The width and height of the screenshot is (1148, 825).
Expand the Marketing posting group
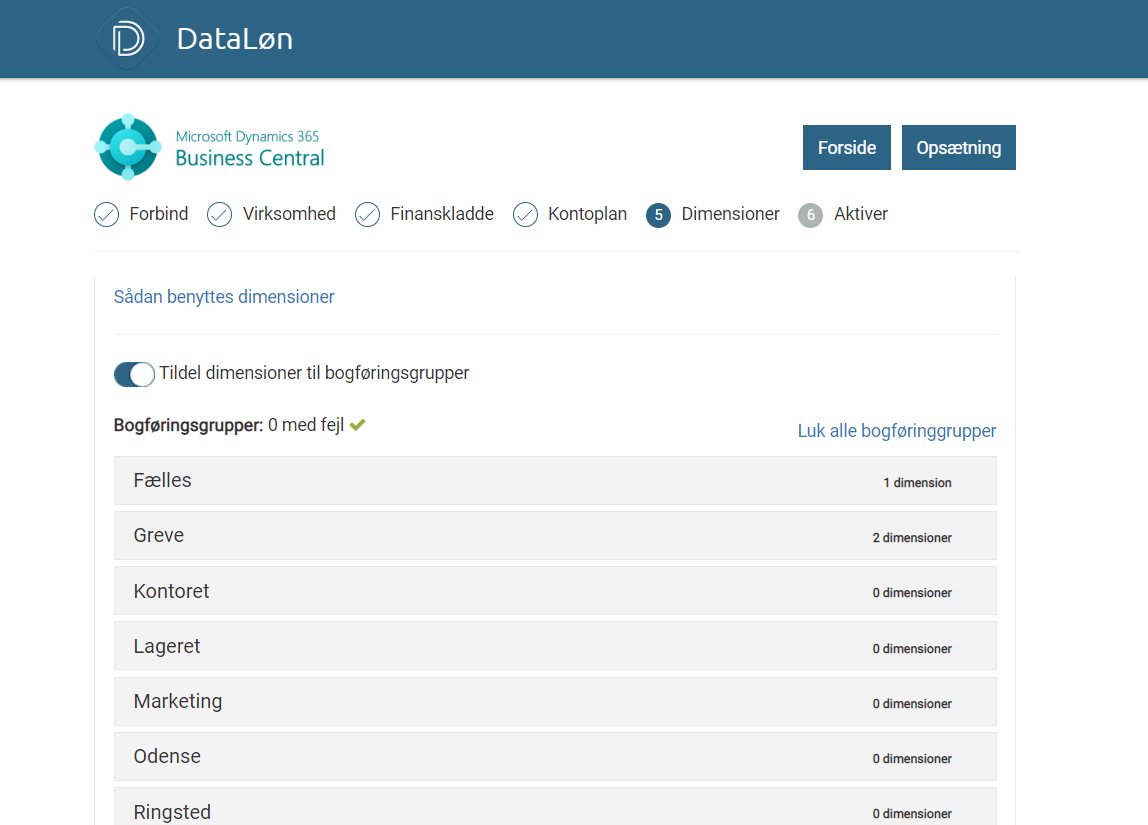click(x=555, y=701)
